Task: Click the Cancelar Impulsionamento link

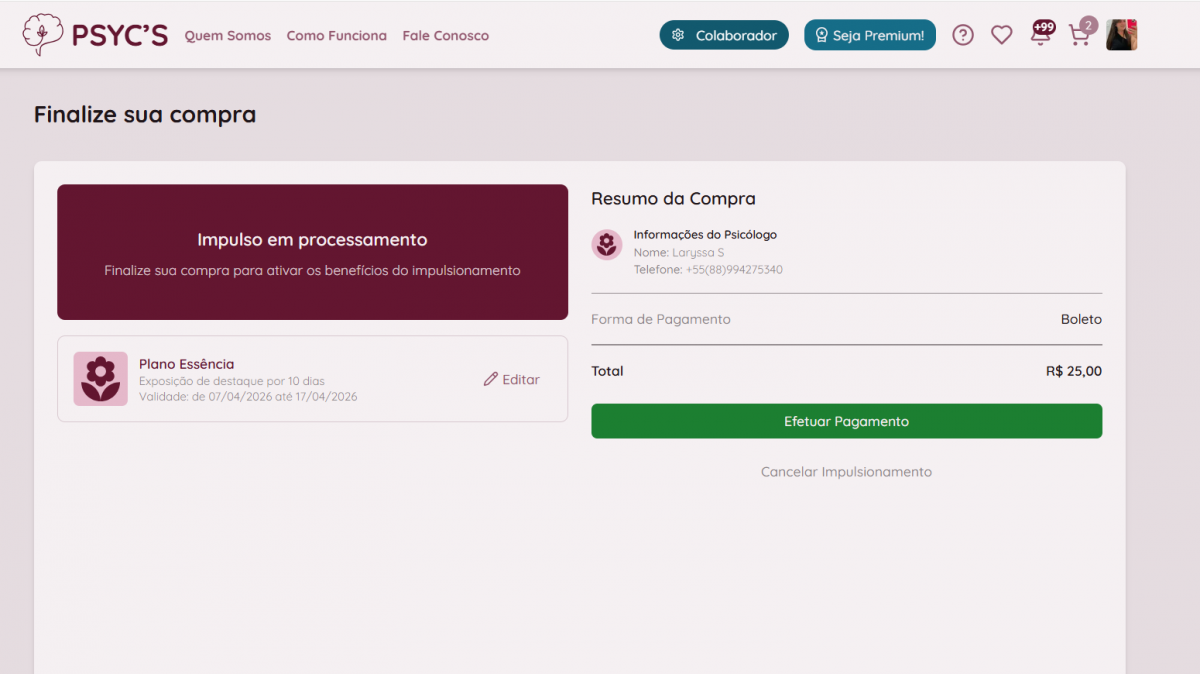Action: click(x=846, y=472)
